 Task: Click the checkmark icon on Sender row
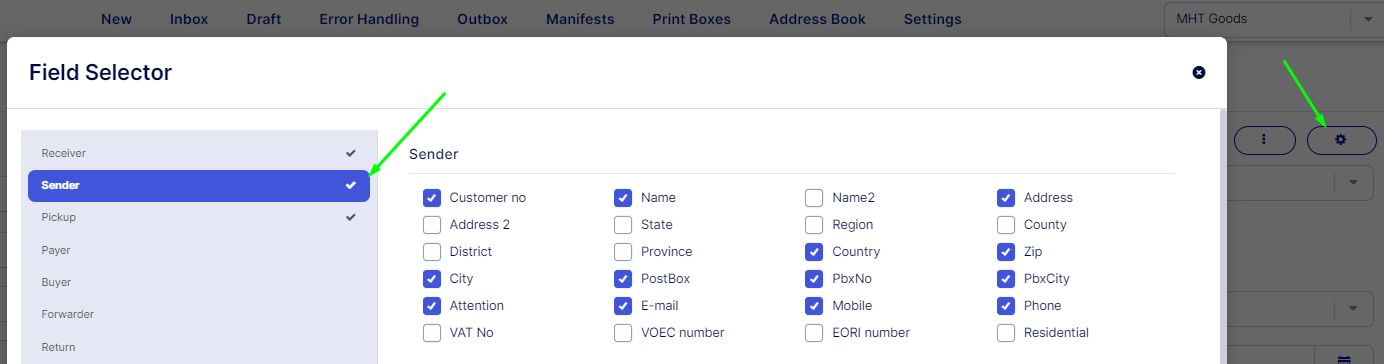(351, 185)
